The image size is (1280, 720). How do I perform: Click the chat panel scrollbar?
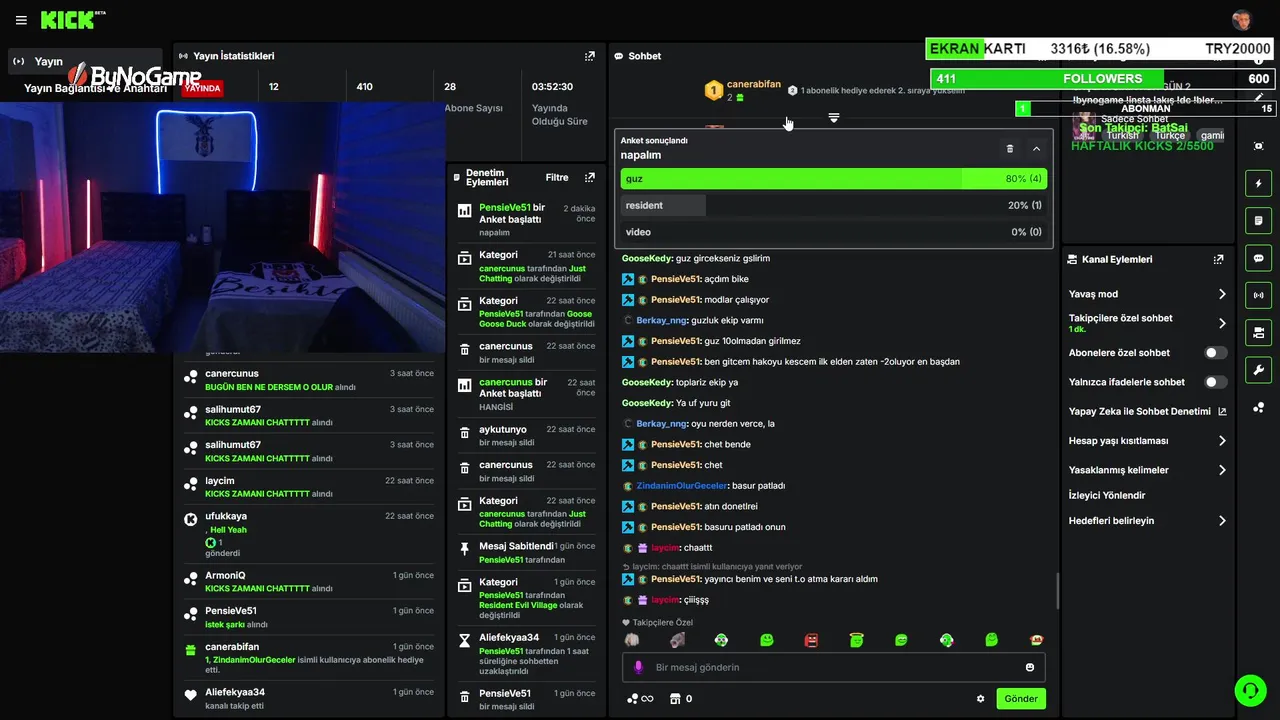[1057, 591]
